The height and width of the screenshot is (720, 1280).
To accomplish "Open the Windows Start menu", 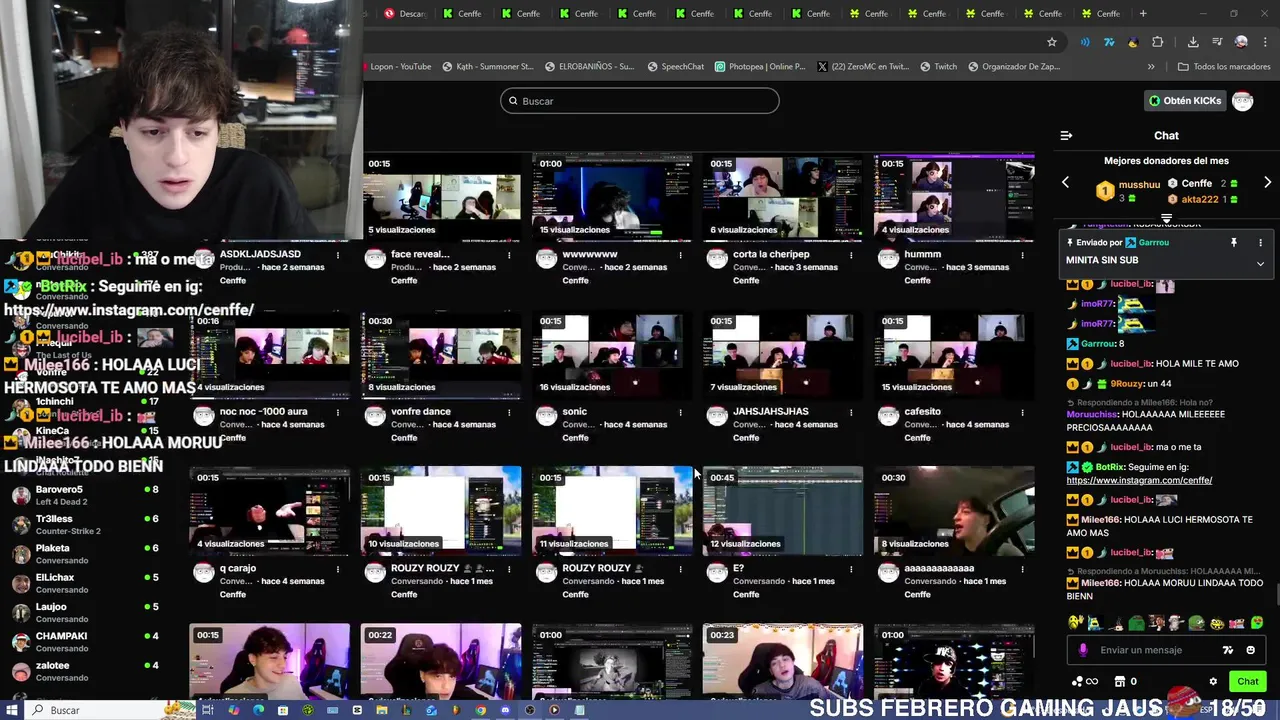I will coord(12,710).
